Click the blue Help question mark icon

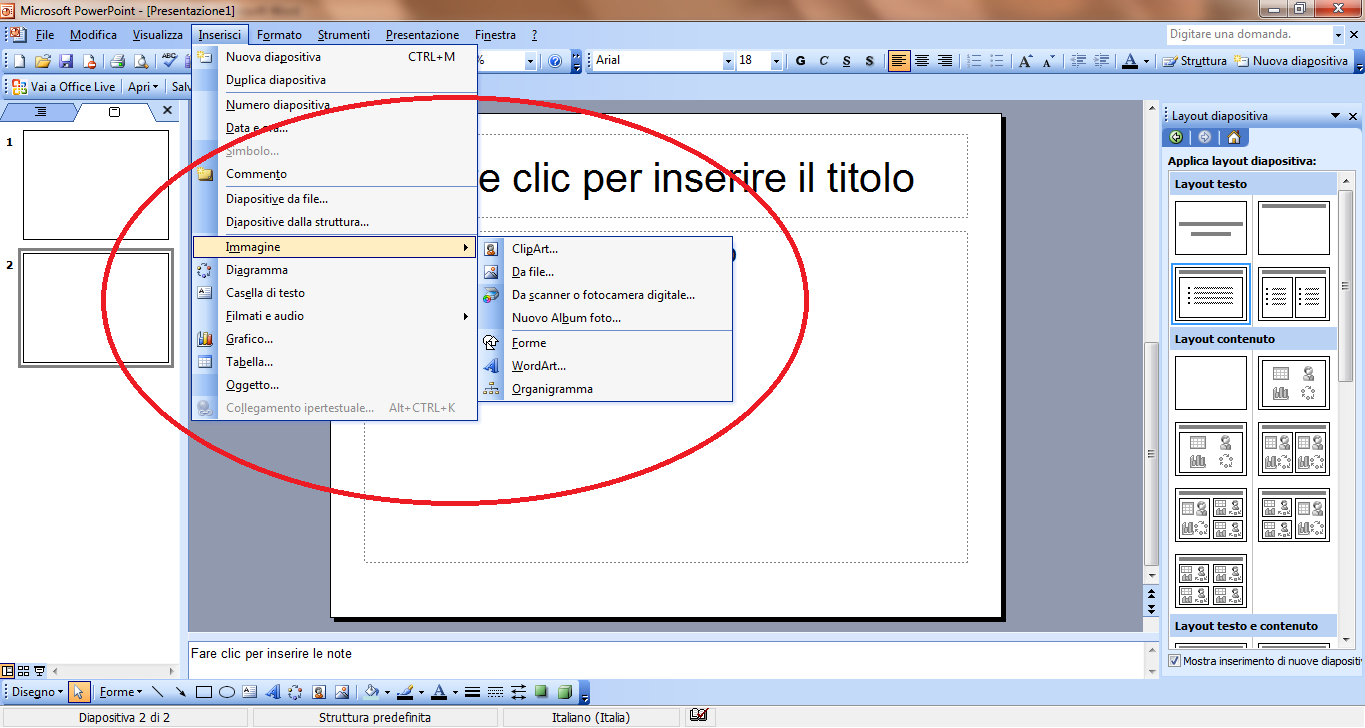pyautogui.click(x=555, y=61)
